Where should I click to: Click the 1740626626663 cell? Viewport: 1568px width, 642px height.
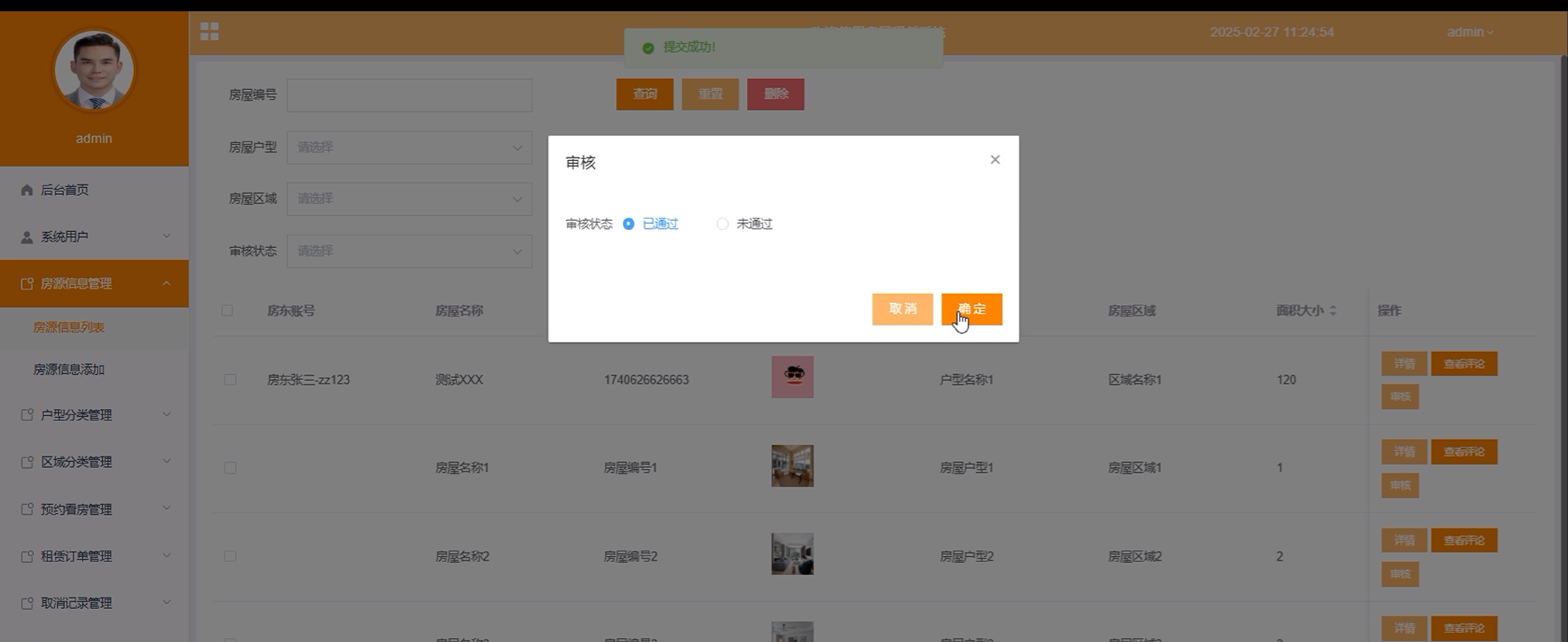click(x=647, y=379)
